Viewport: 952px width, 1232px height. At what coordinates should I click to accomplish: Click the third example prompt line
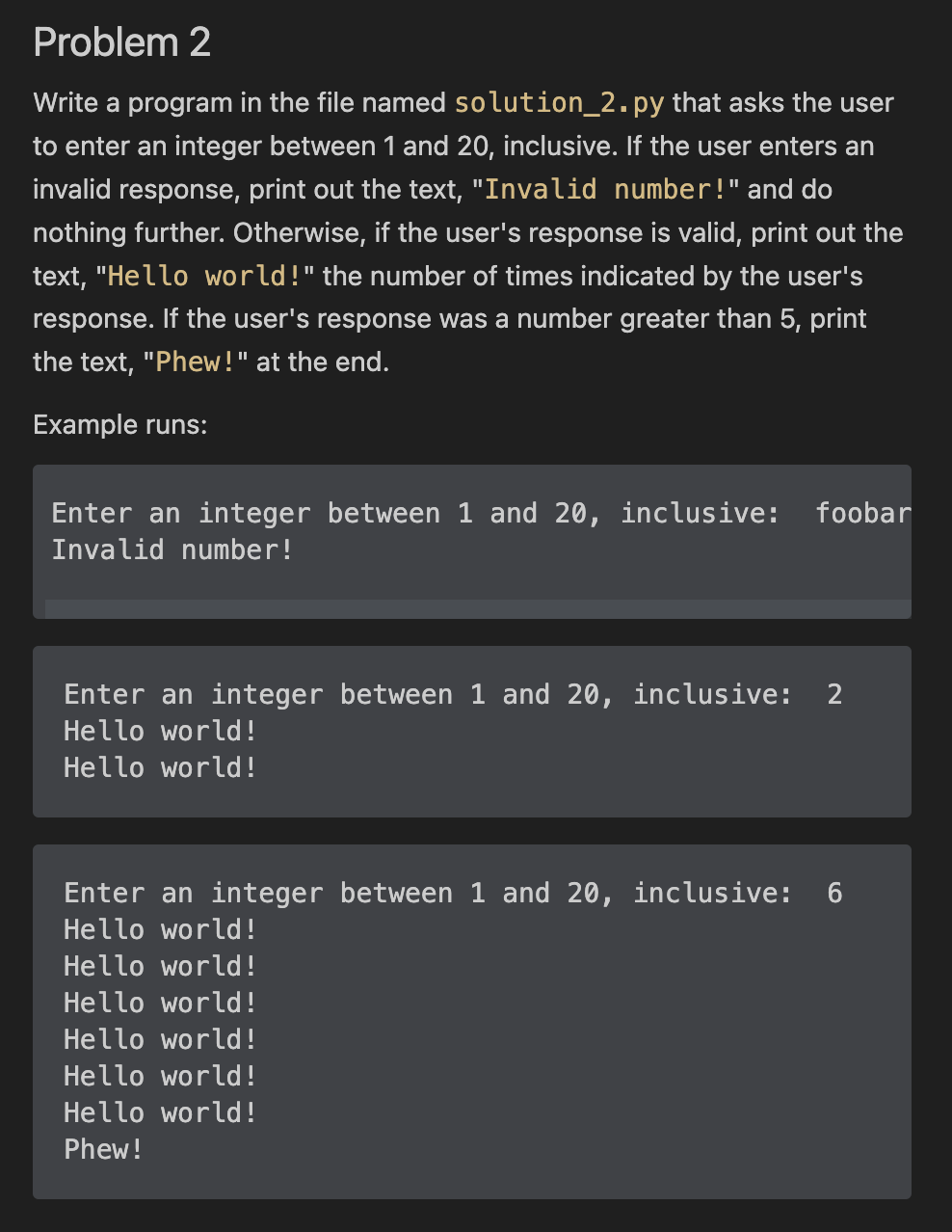point(453,893)
